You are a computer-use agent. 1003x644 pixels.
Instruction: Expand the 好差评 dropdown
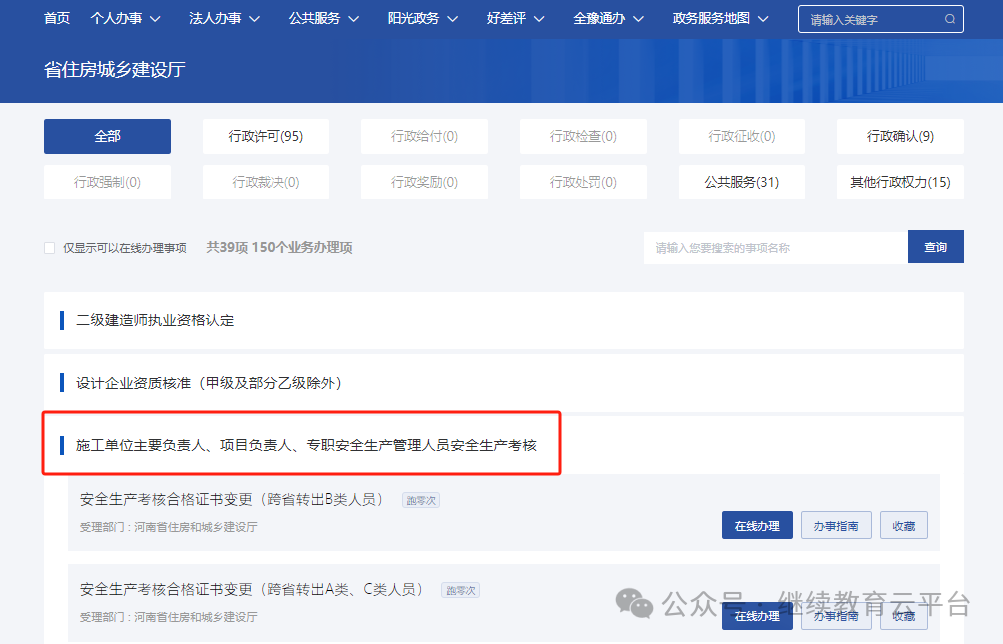[516, 19]
